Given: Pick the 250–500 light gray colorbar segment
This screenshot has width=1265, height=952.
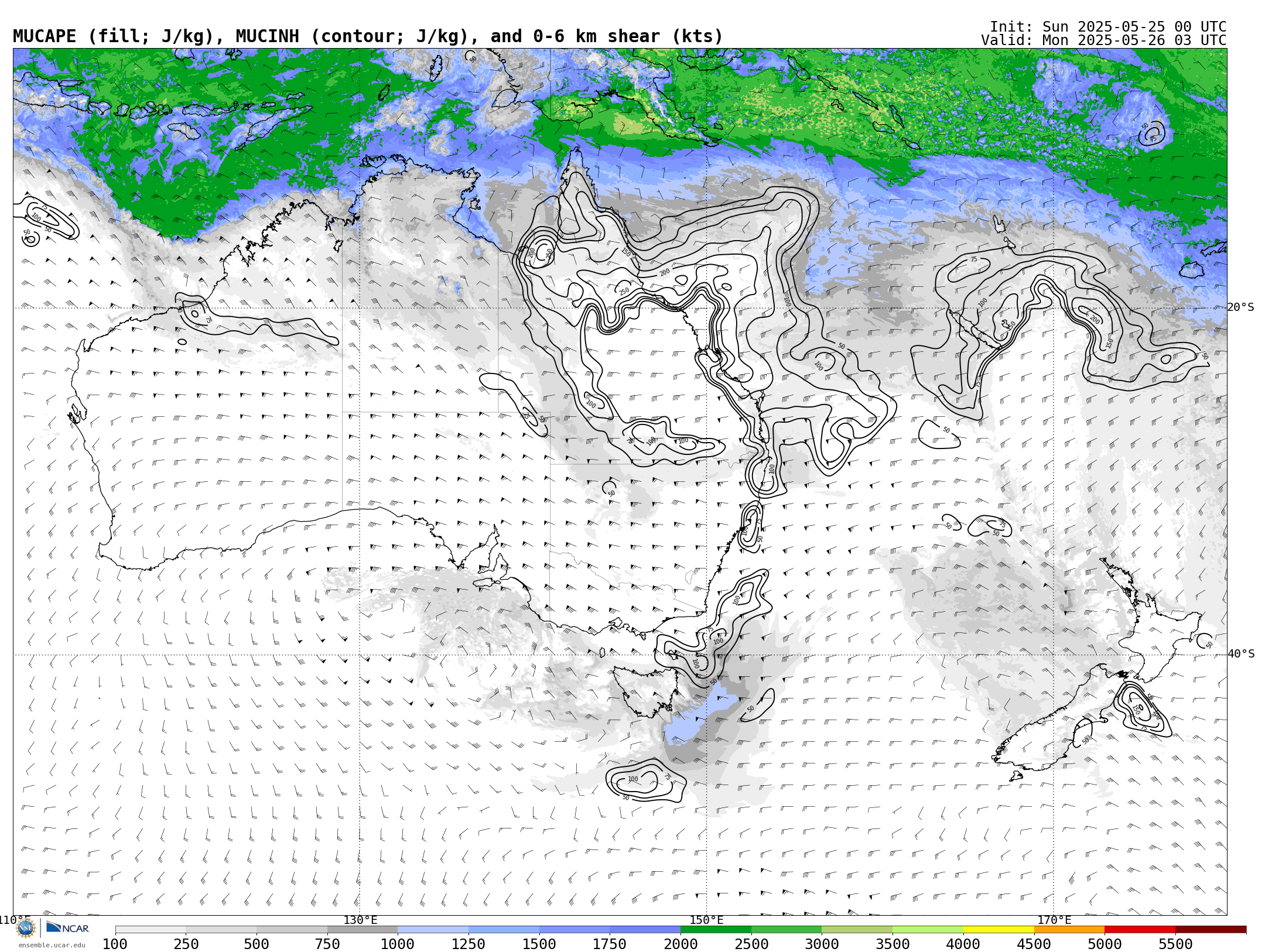Looking at the screenshot, I should point(221,930).
